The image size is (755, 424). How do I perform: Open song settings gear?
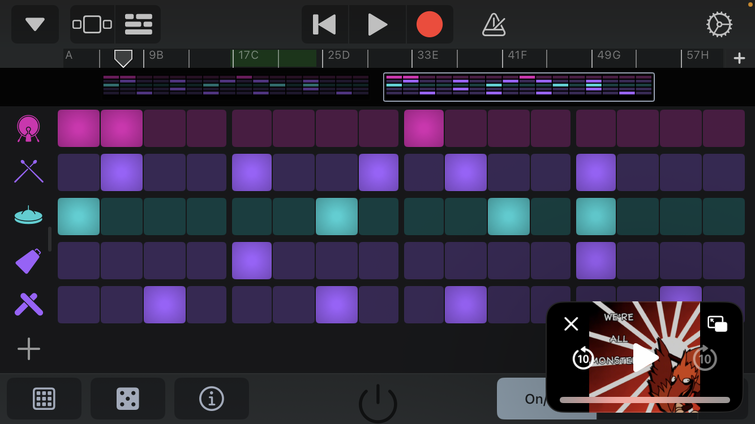point(719,24)
